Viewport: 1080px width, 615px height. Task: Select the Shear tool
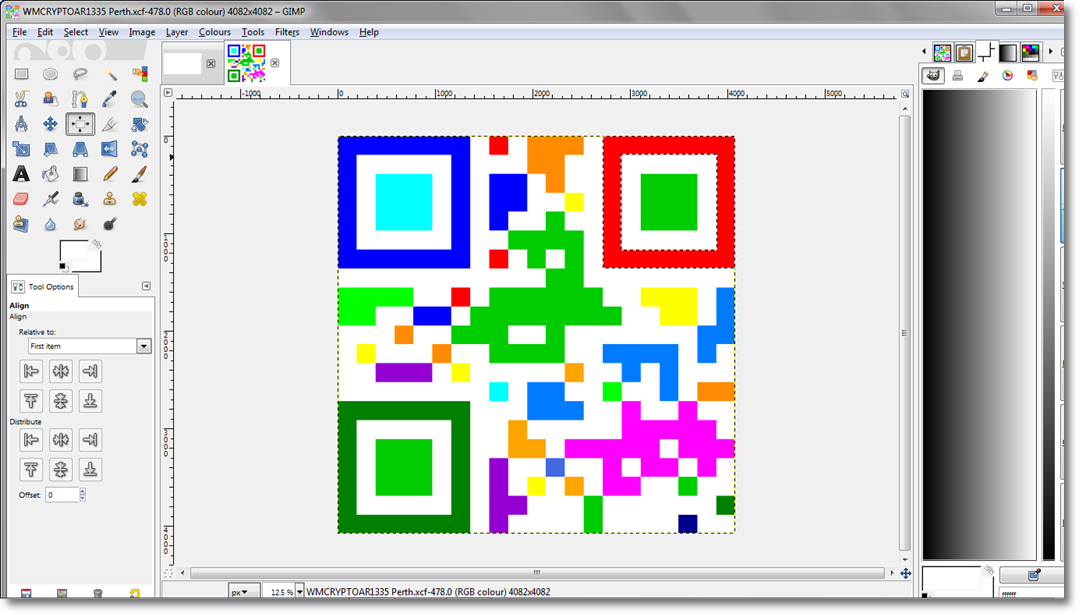pyautogui.click(x=50, y=149)
